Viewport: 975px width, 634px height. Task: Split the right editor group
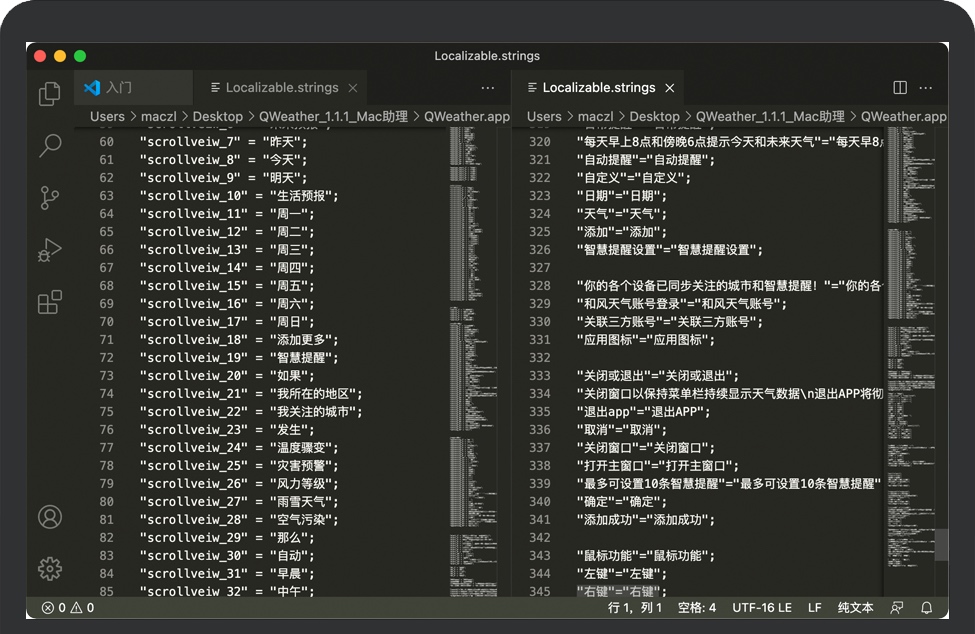(900, 88)
